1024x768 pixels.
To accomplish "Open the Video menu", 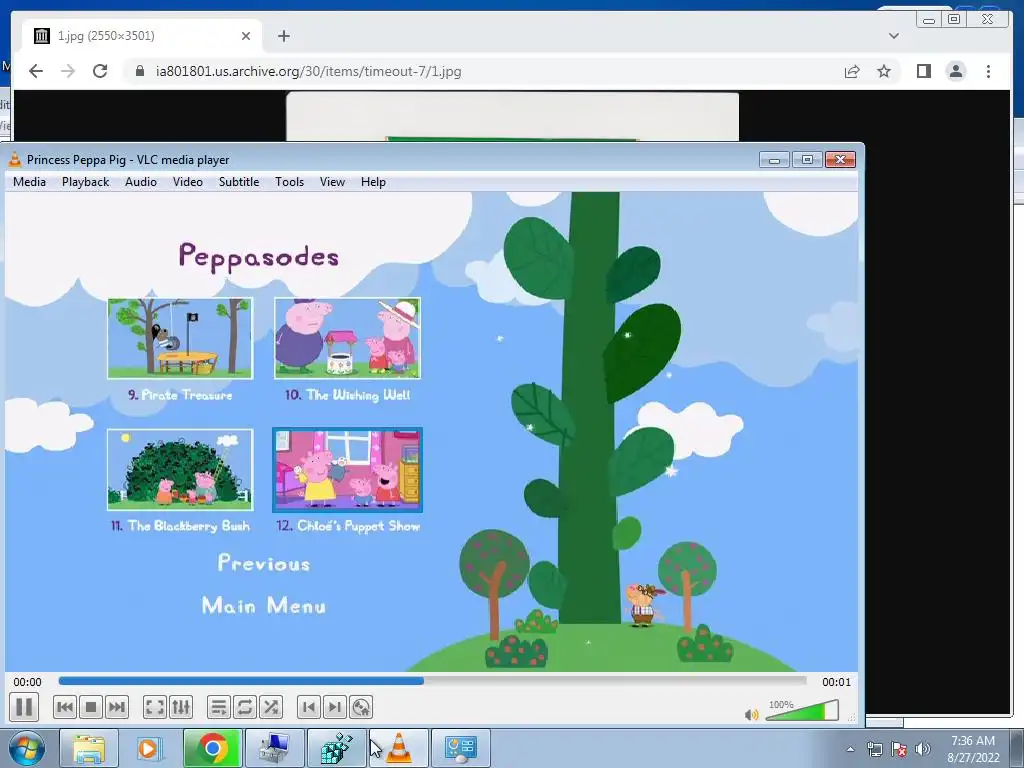I will [x=188, y=182].
